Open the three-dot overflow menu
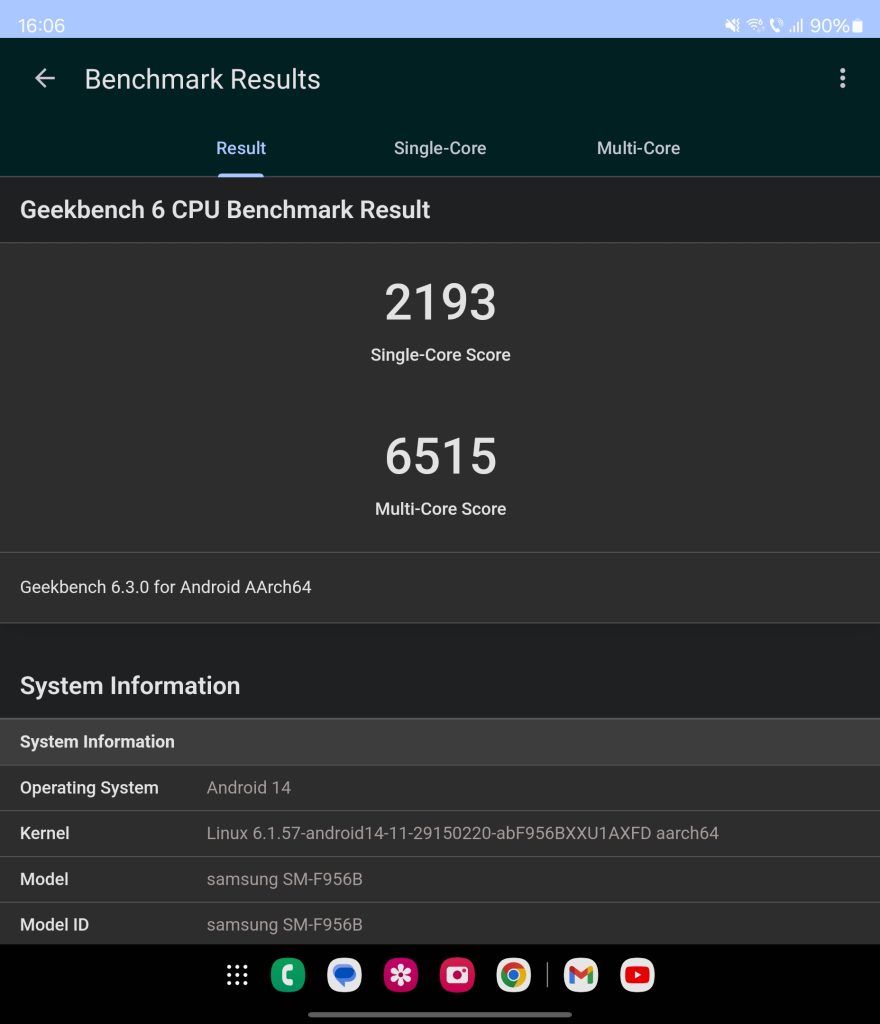This screenshot has width=880, height=1024. (x=842, y=78)
